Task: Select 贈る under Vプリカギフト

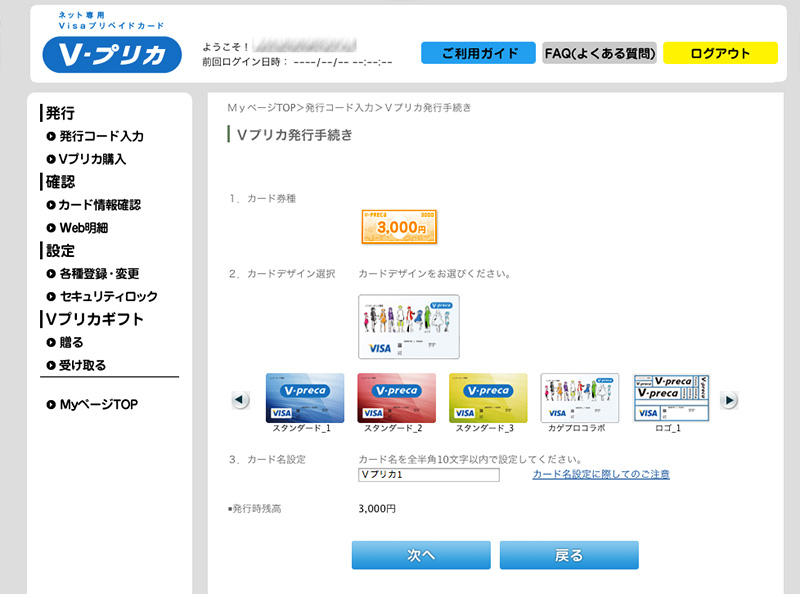Action: tap(71, 342)
